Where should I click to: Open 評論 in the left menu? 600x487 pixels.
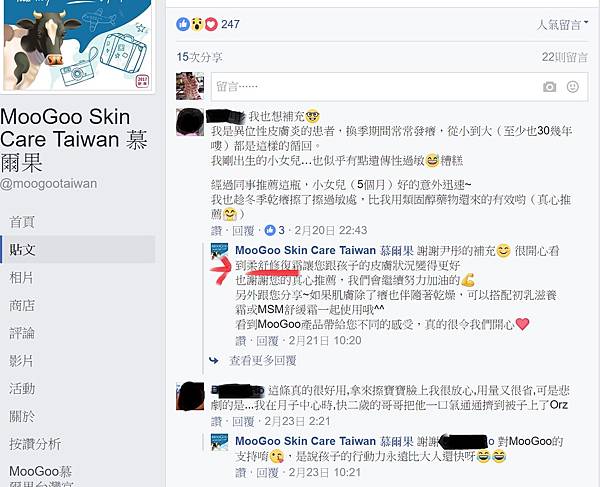click(22, 333)
